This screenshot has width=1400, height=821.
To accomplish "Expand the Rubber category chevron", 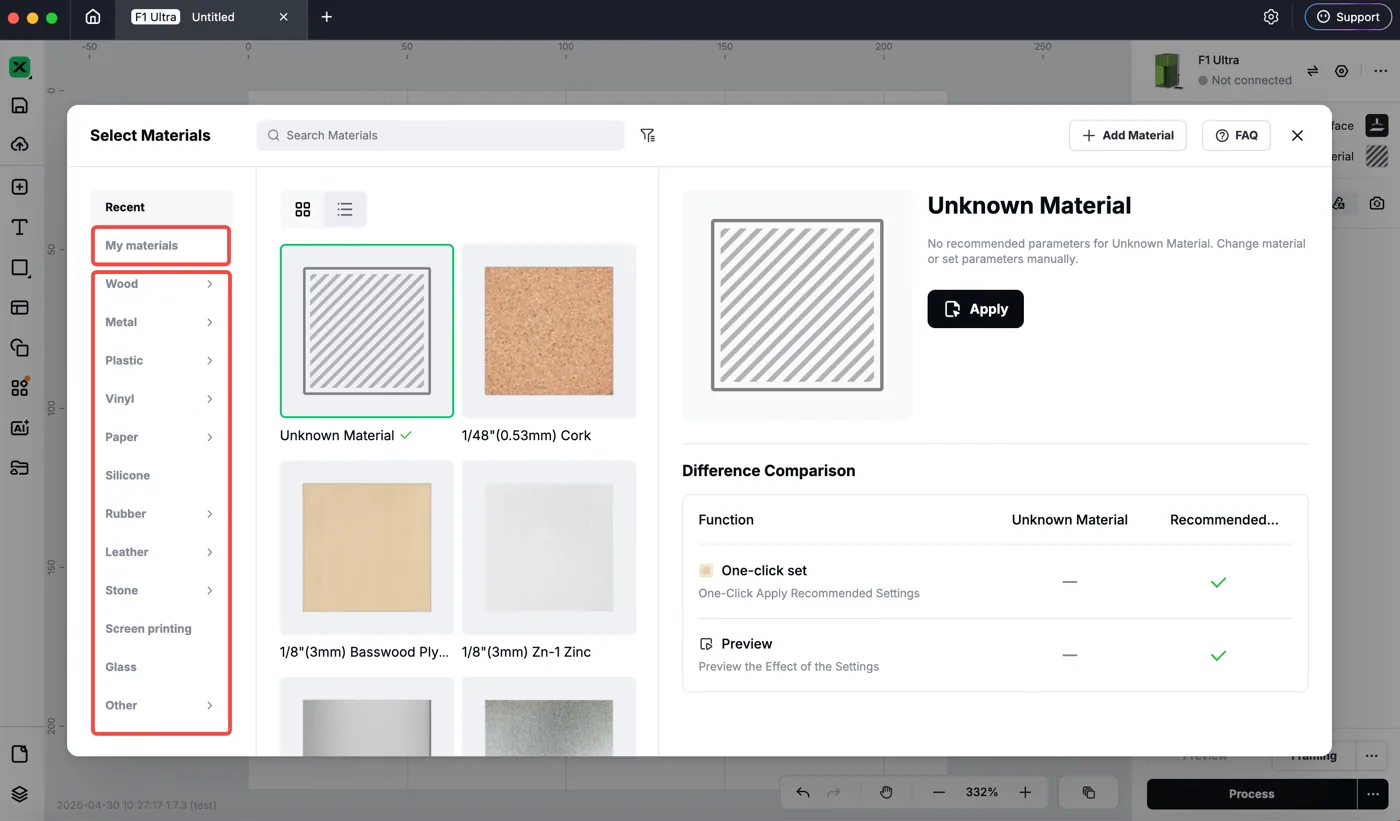I will [210, 514].
